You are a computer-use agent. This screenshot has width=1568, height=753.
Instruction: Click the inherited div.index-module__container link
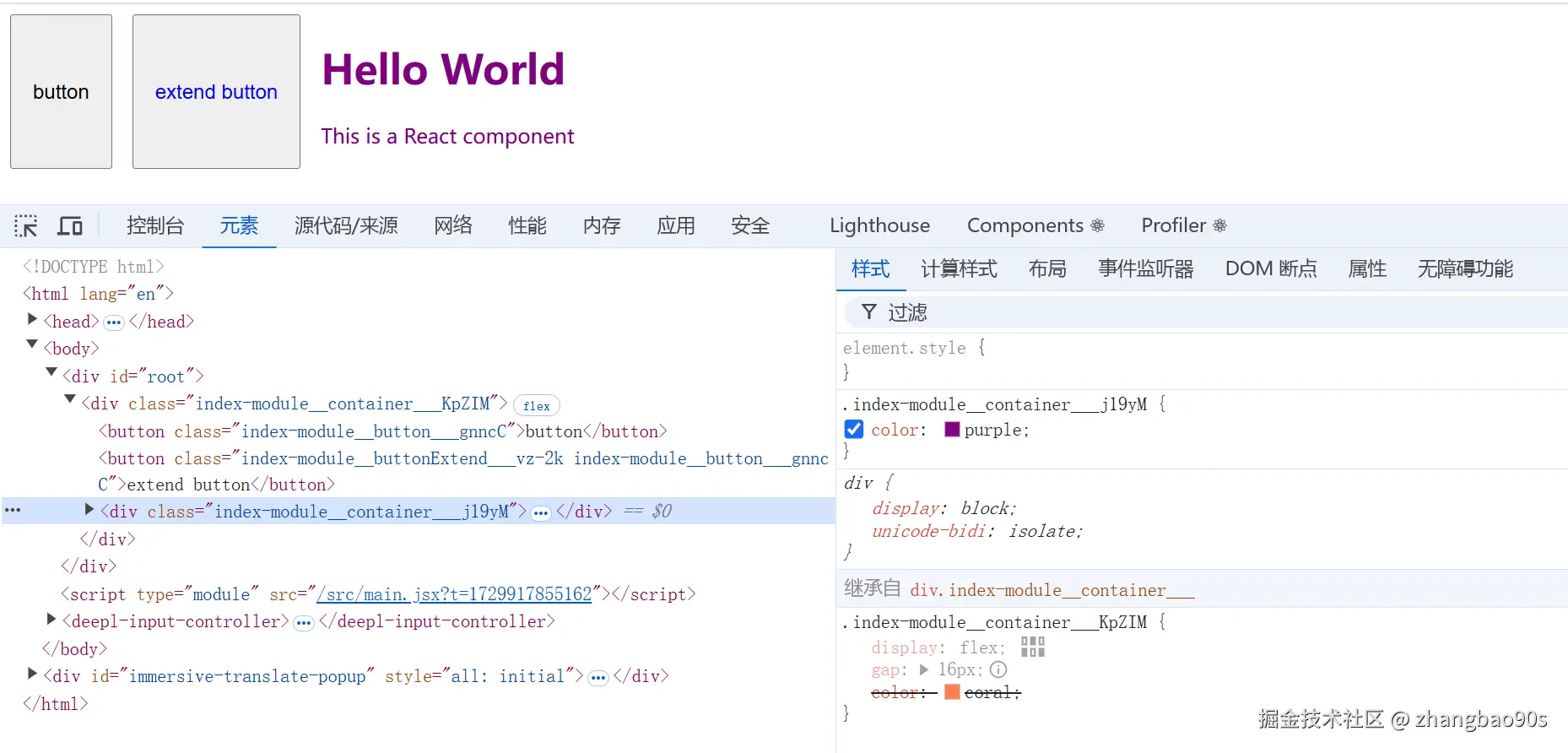pos(1052,590)
